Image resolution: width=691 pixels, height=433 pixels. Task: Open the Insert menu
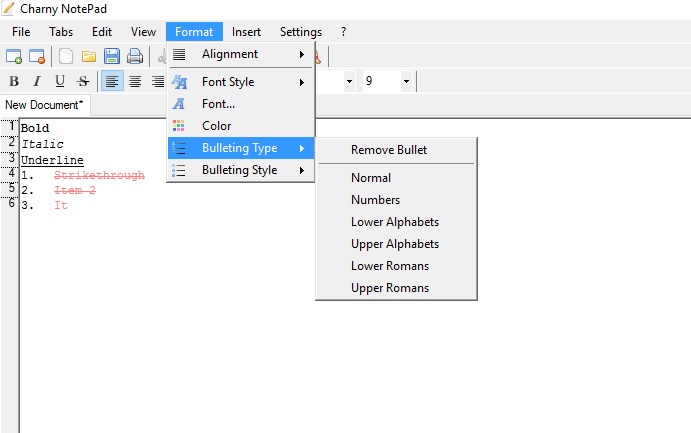click(x=246, y=32)
